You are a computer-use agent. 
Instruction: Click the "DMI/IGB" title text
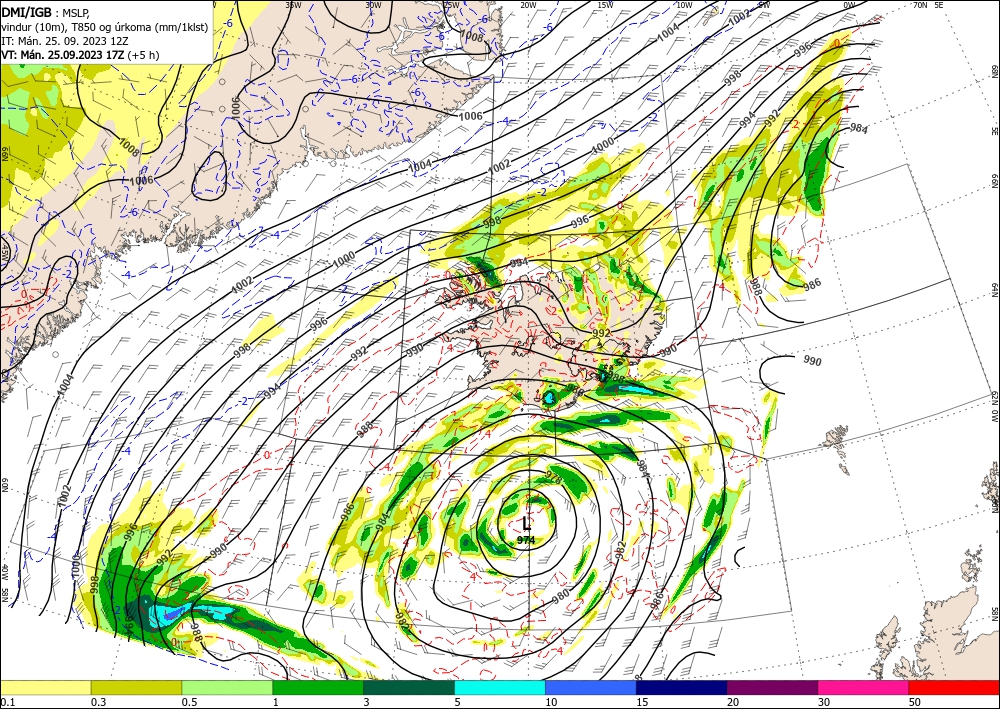point(27,12)
